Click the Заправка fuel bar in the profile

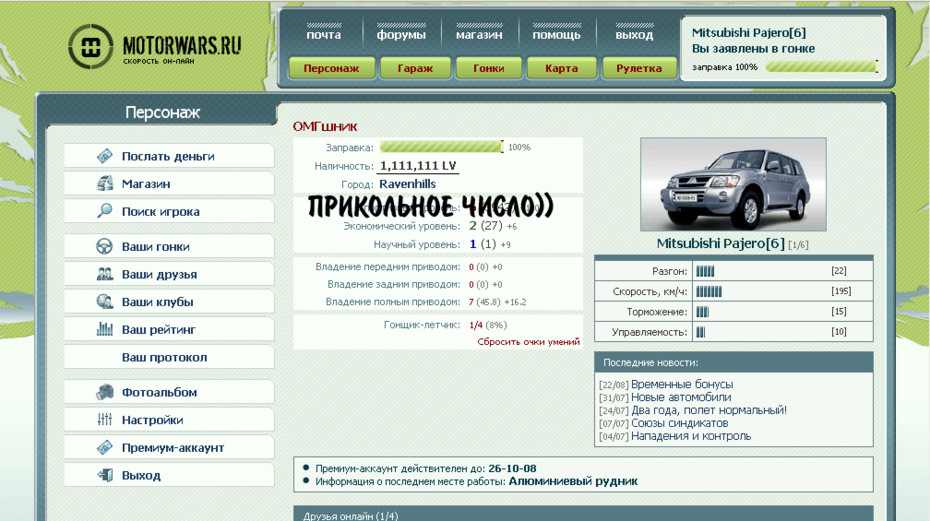[x=441, y=147]
